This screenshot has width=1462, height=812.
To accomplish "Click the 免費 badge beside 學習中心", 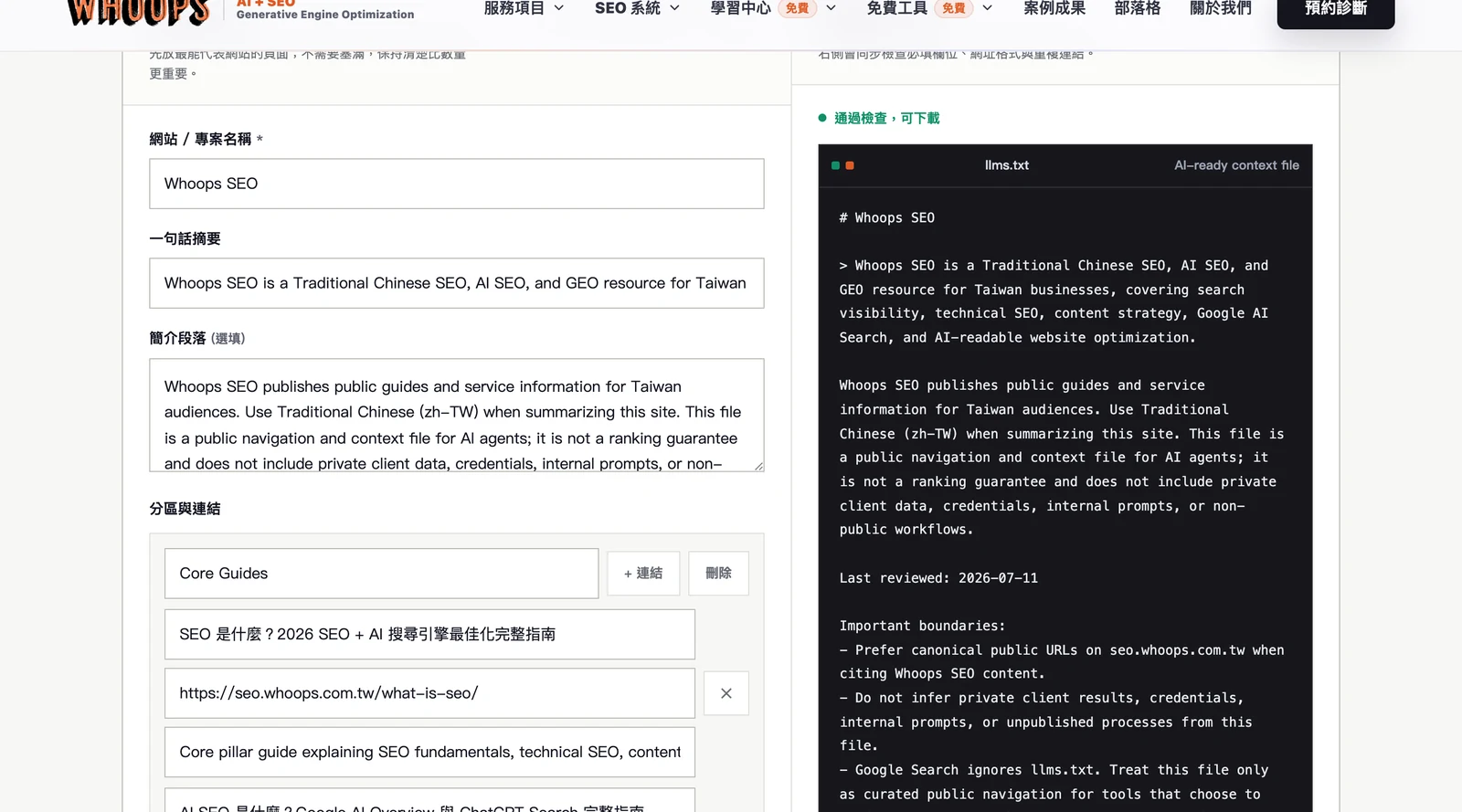I will [798, 8].
